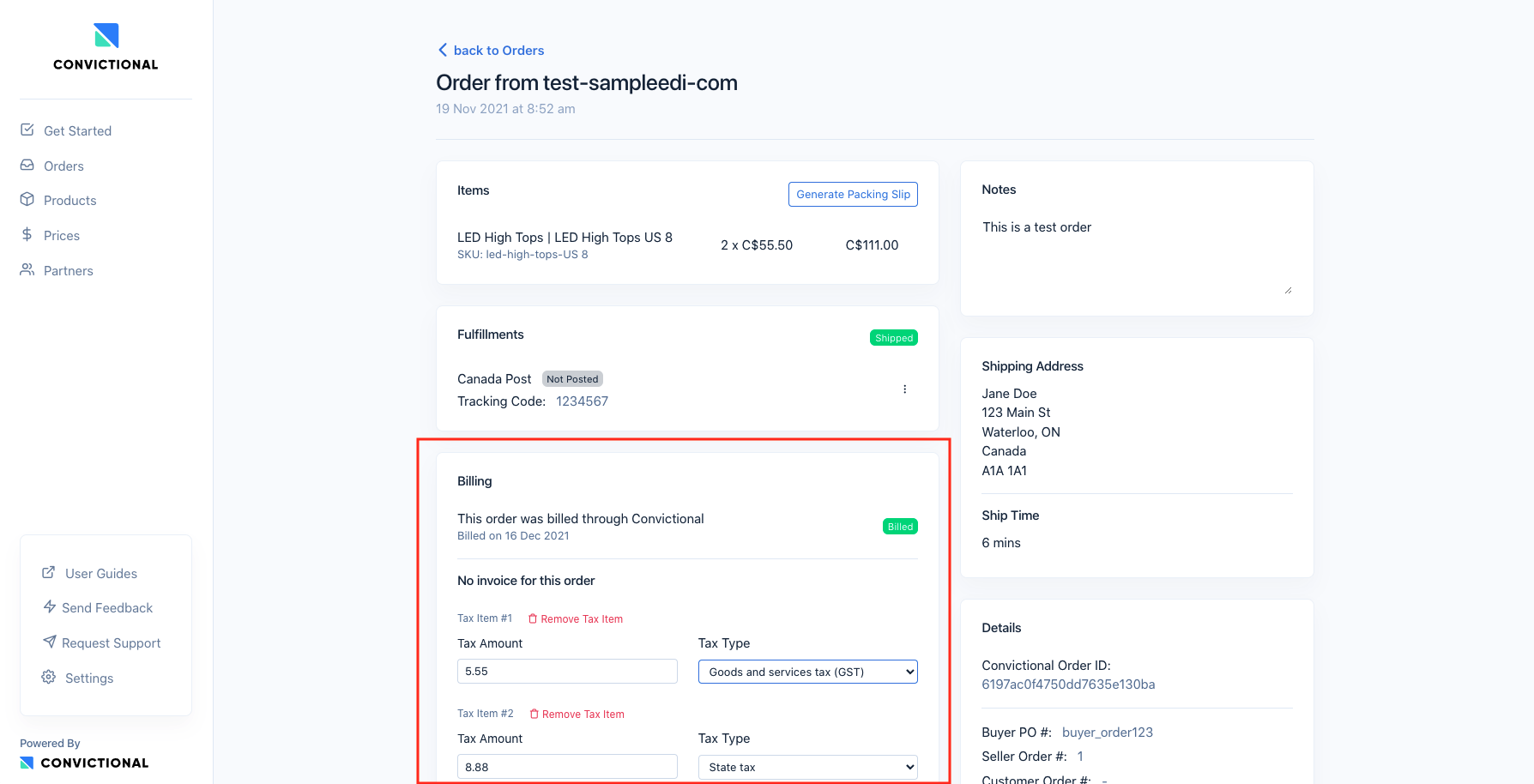Open Convictional Order ID 6197ac0f4750dd7635e130ba link

click(1068, 684)
